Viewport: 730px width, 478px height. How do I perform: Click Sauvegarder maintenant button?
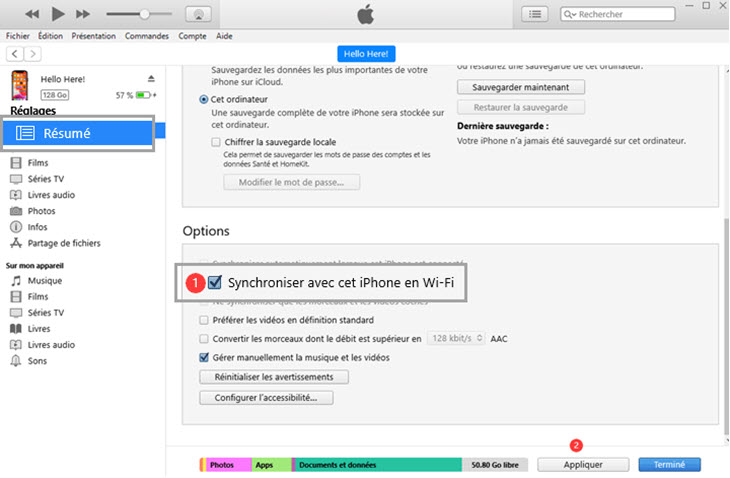(x=520, y=87)
